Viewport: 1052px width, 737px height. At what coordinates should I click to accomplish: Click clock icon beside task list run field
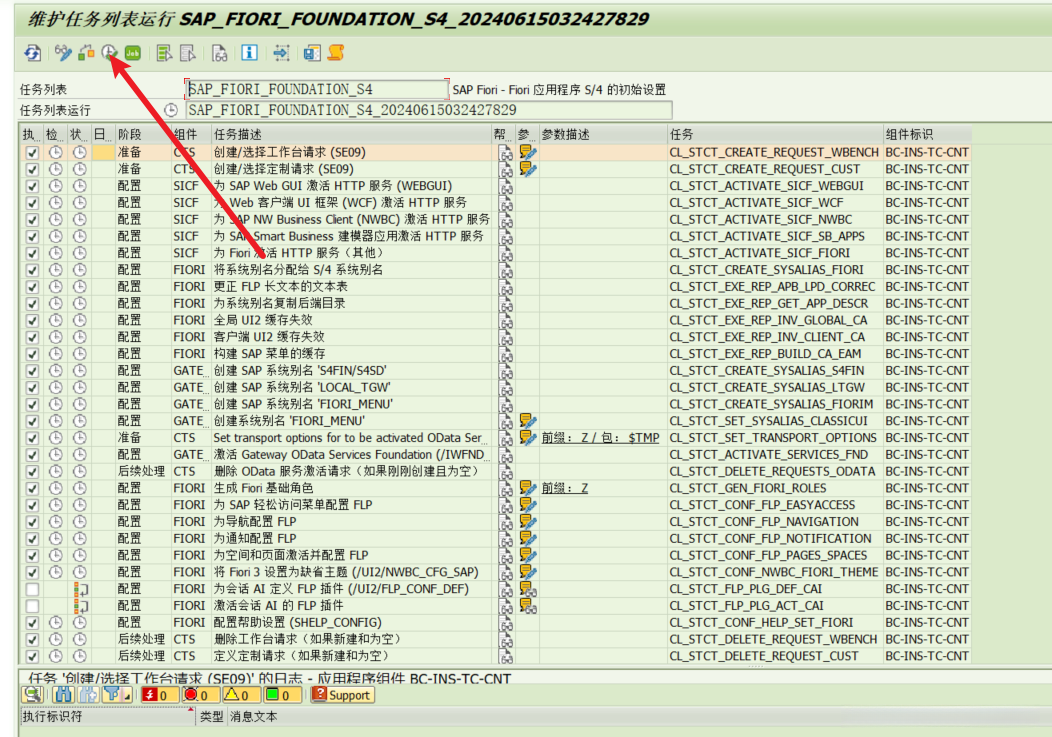[171, 110]
